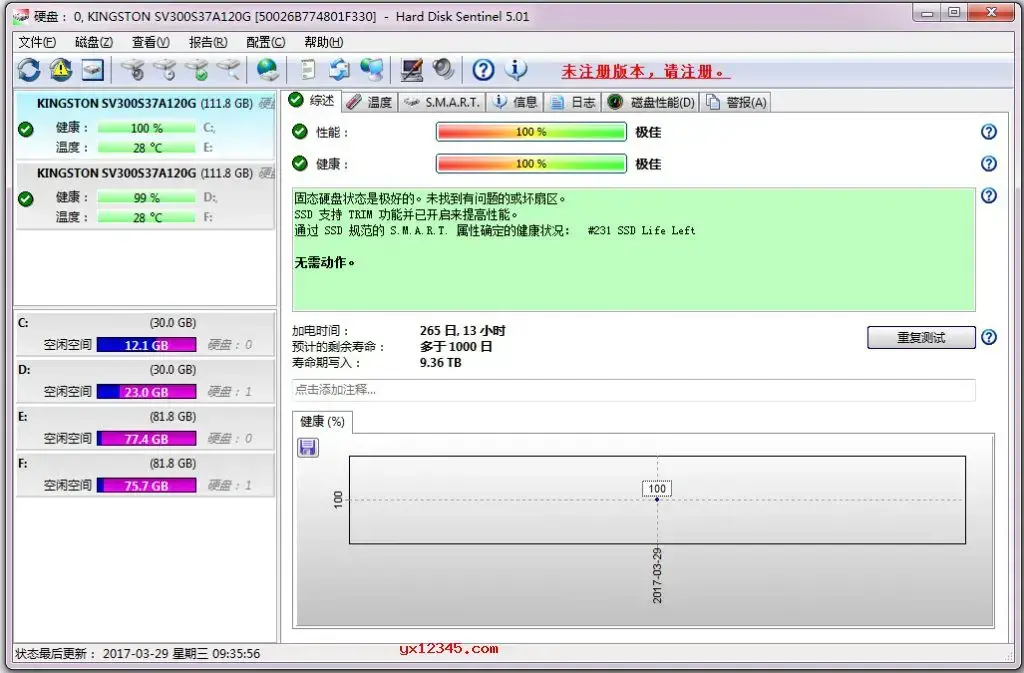
Task: Switch to the S.M.A.R.T. tab
Action: 441,102
